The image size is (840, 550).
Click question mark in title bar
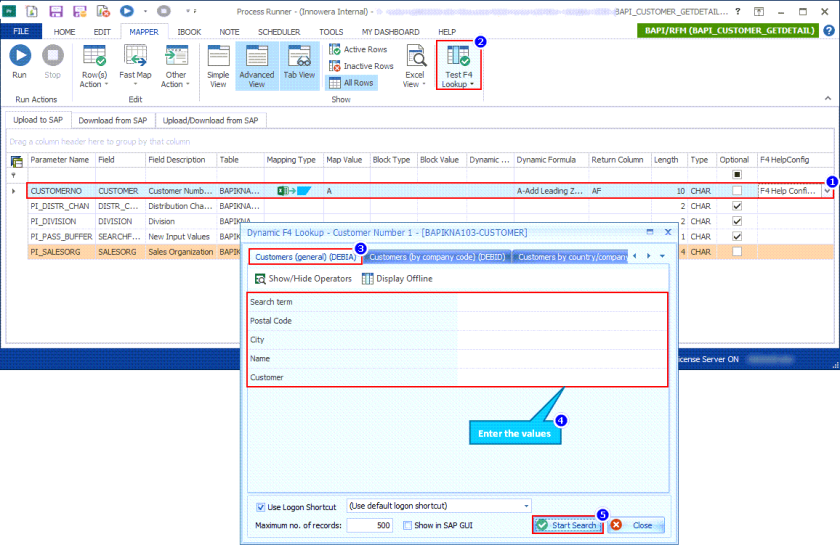[738, 11]
